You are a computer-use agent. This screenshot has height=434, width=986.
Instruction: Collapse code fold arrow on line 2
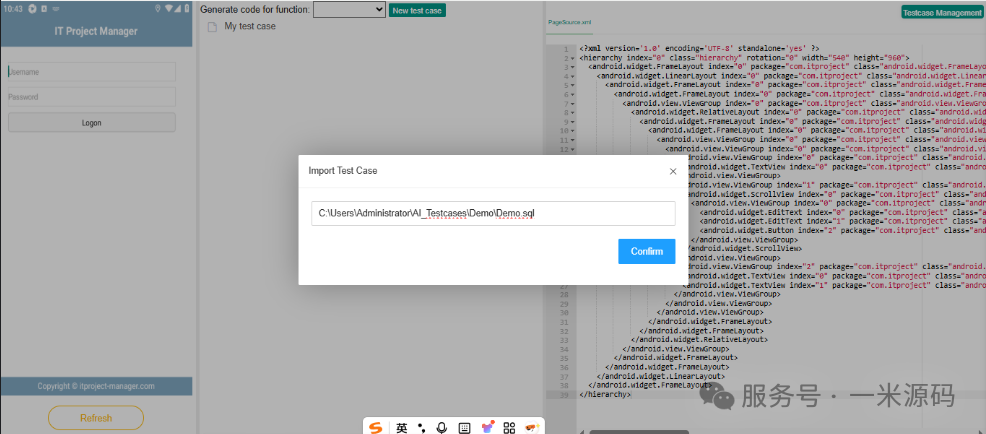573,58
